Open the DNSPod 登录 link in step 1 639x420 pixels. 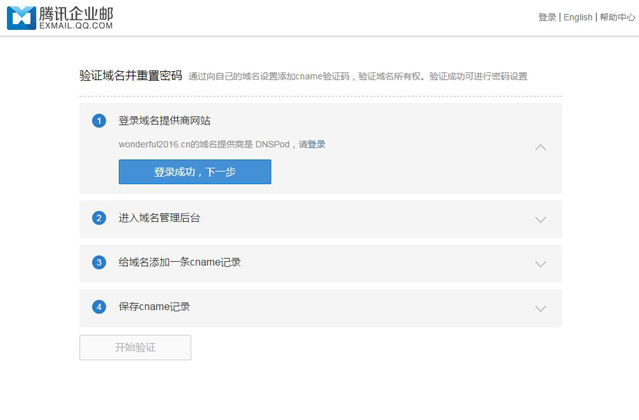point(316,144)
